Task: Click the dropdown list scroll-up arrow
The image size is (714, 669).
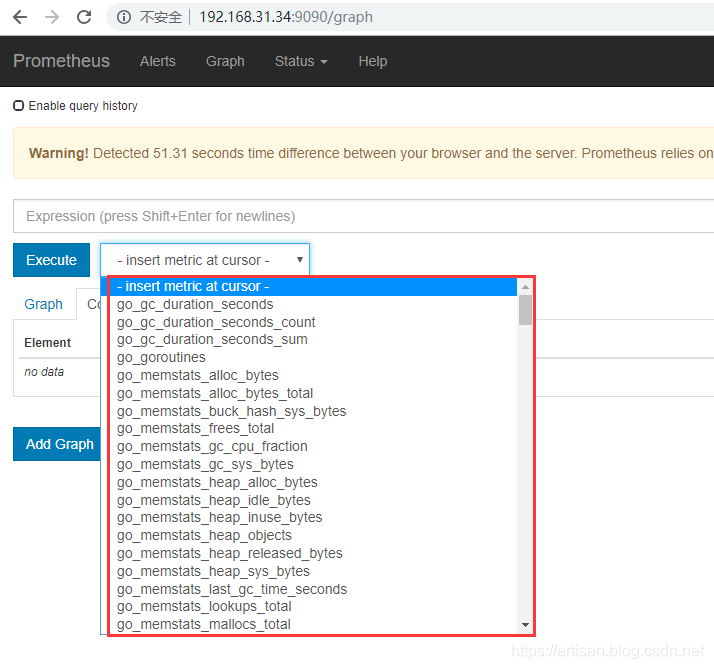Action: point(526,287)
